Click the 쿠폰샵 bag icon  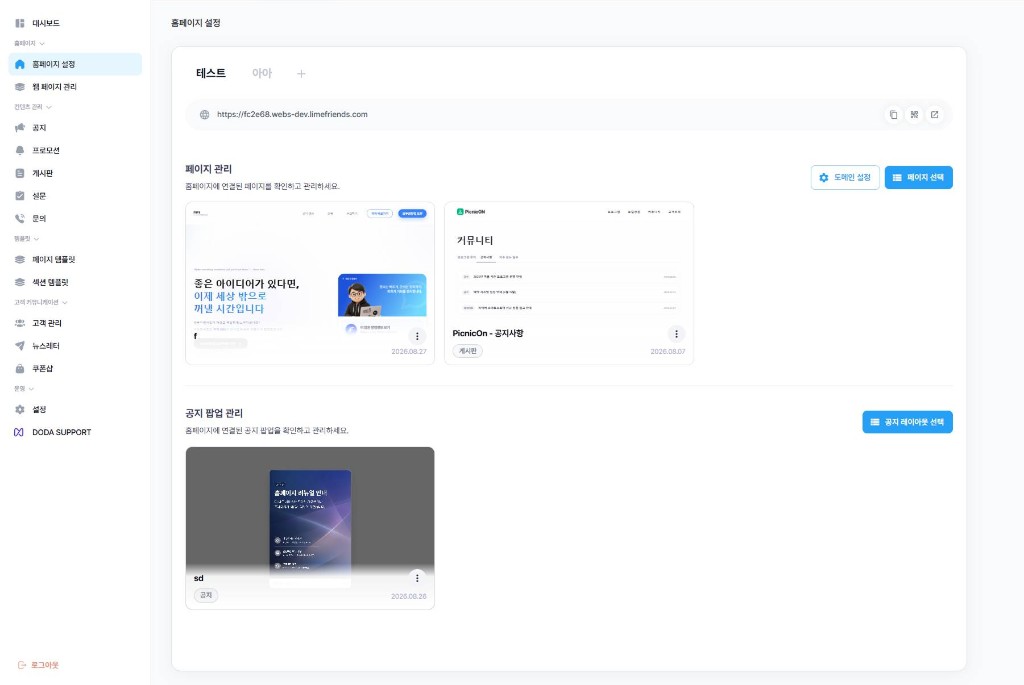coord(20,369)
